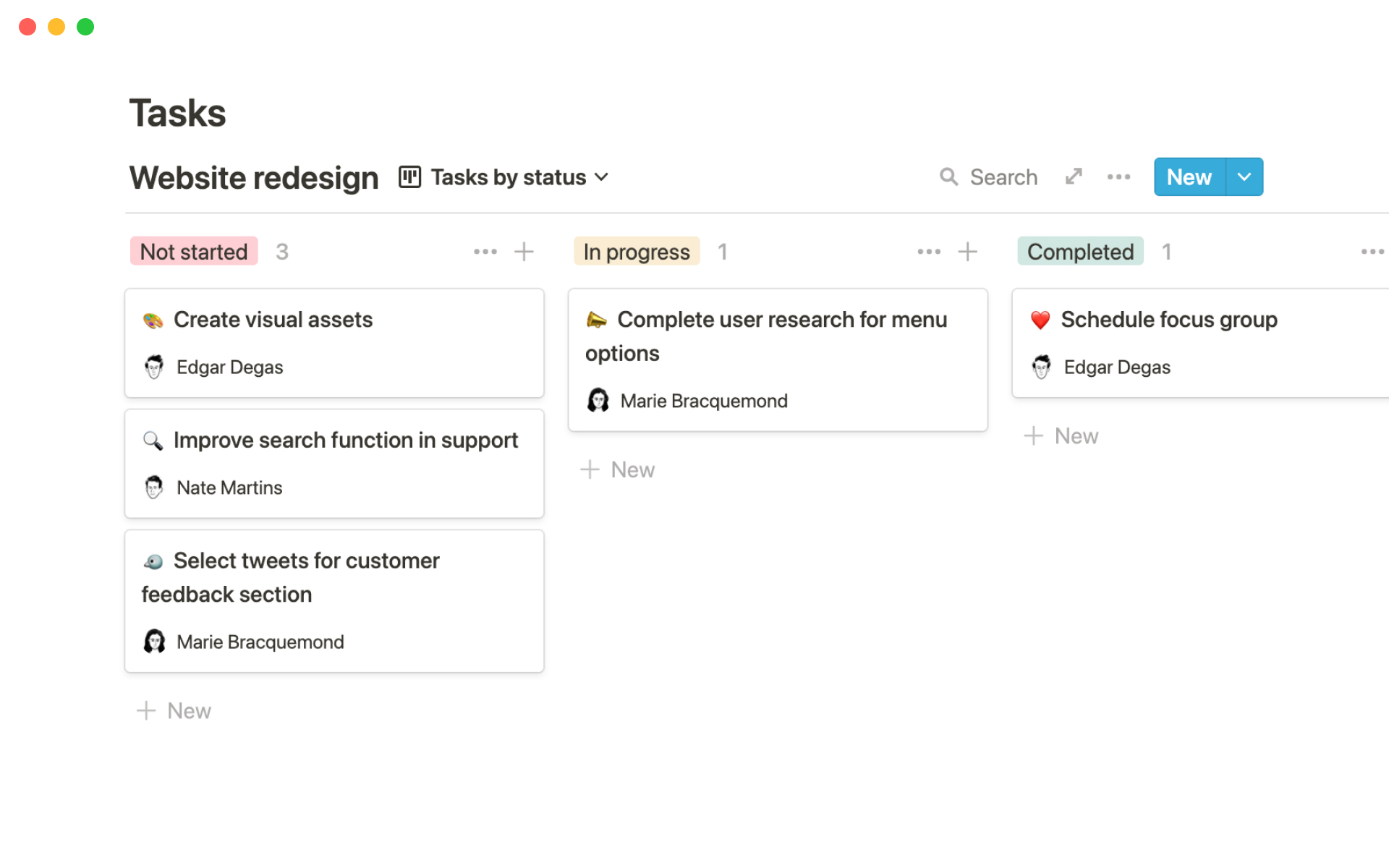Click the Website redesign database title

pos(254,178)
